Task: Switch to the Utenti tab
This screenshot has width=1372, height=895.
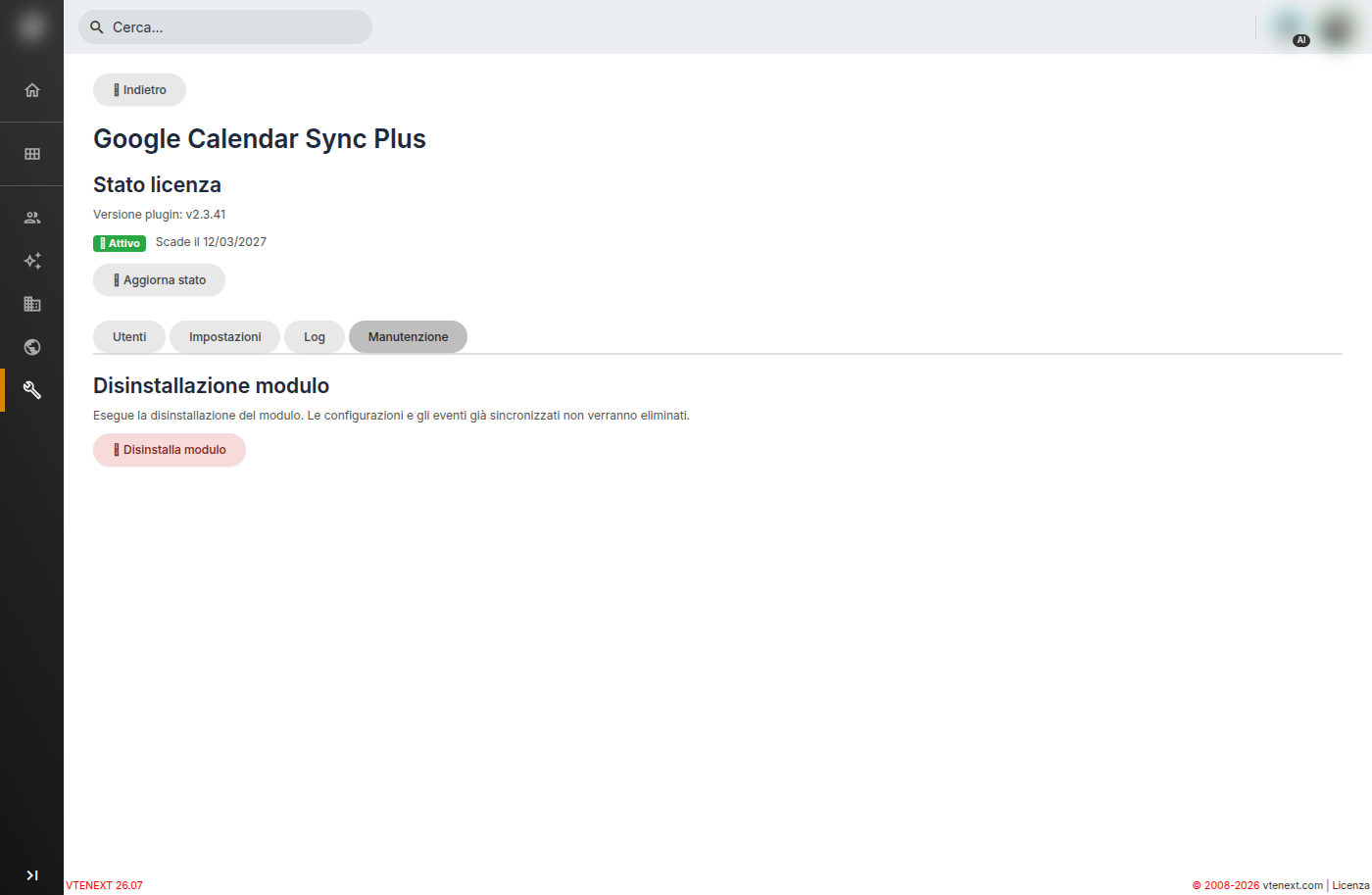Action: coord(129,337)
